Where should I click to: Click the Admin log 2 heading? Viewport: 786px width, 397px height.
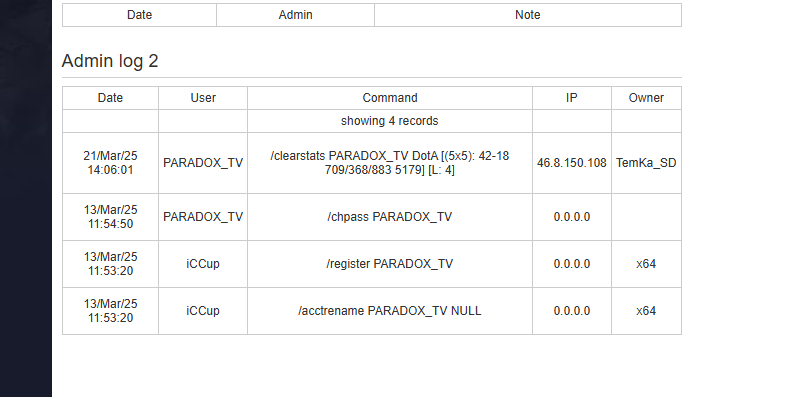coord(110,61)
